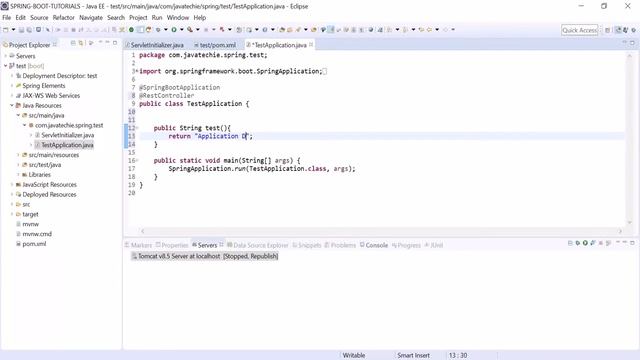Open the File menu
Screen dimensions: 640x360
coord(7,18)
